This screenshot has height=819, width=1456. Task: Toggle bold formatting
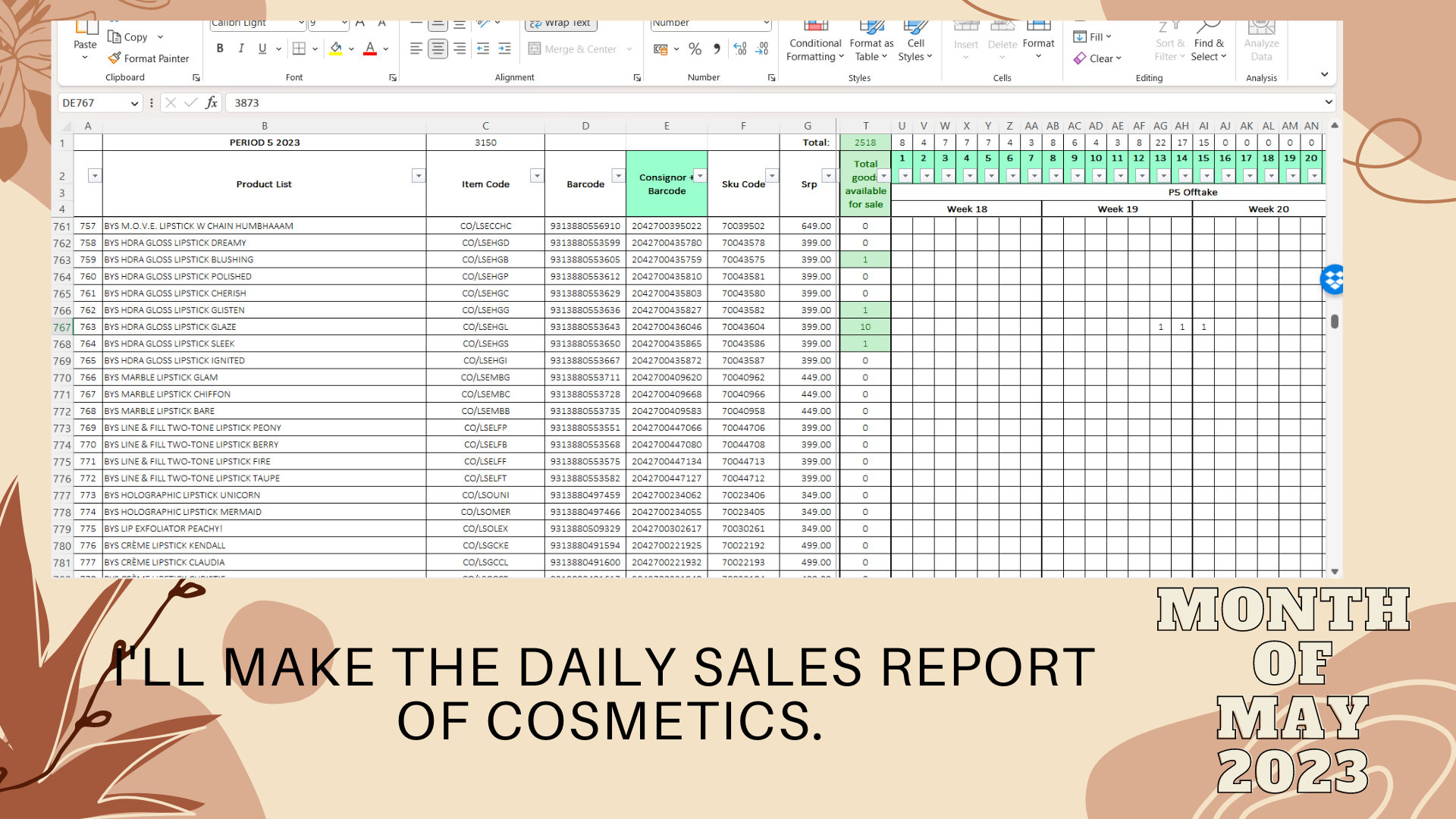(220, 49)
